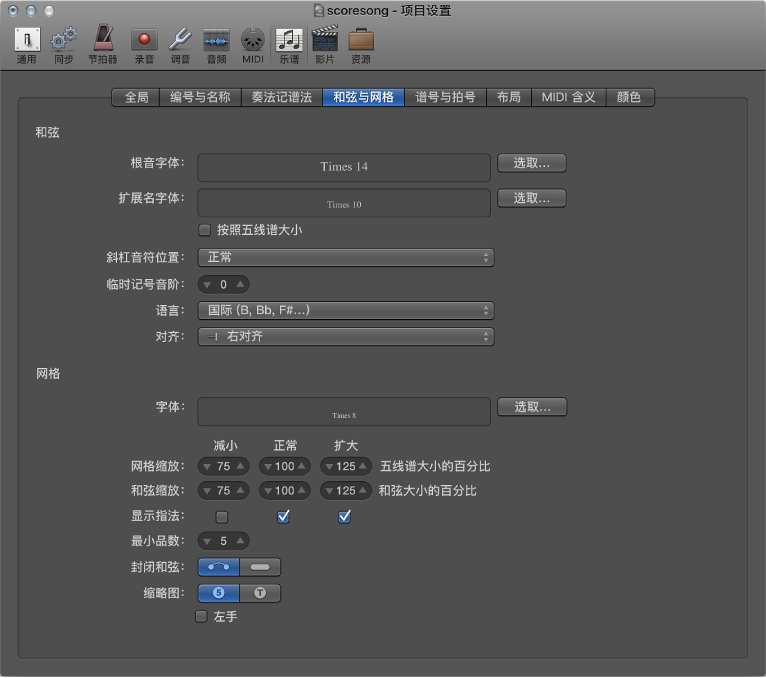The width and height of the screenshot is (766, 678).
Task: Click 选取 button for 网格 字体
Action: point(532,407)
